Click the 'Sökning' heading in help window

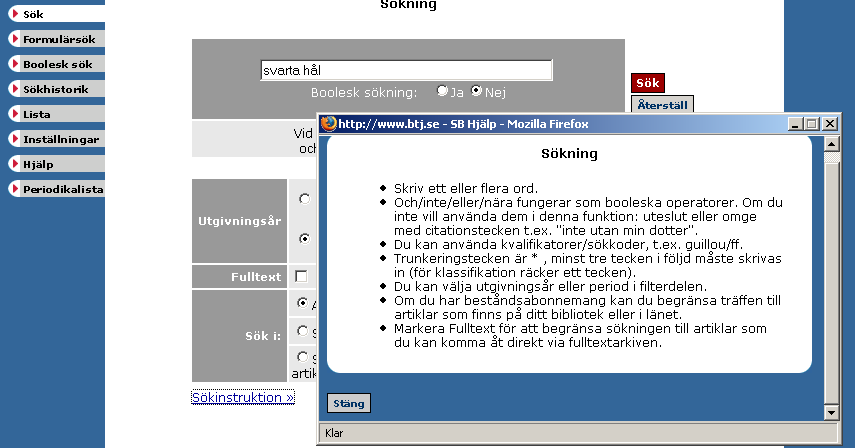pos(569,154)
